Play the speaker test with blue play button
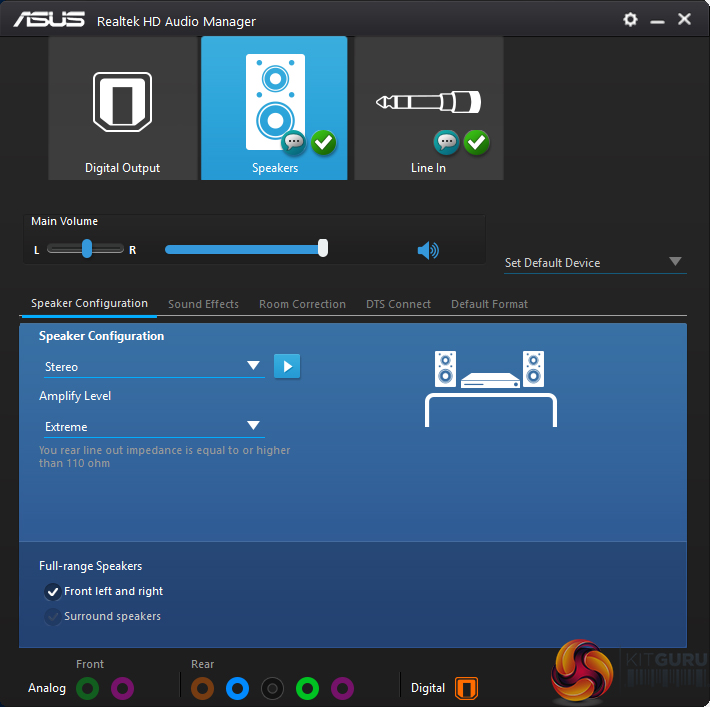Screen dimensions: 710x707 point(287,366)
